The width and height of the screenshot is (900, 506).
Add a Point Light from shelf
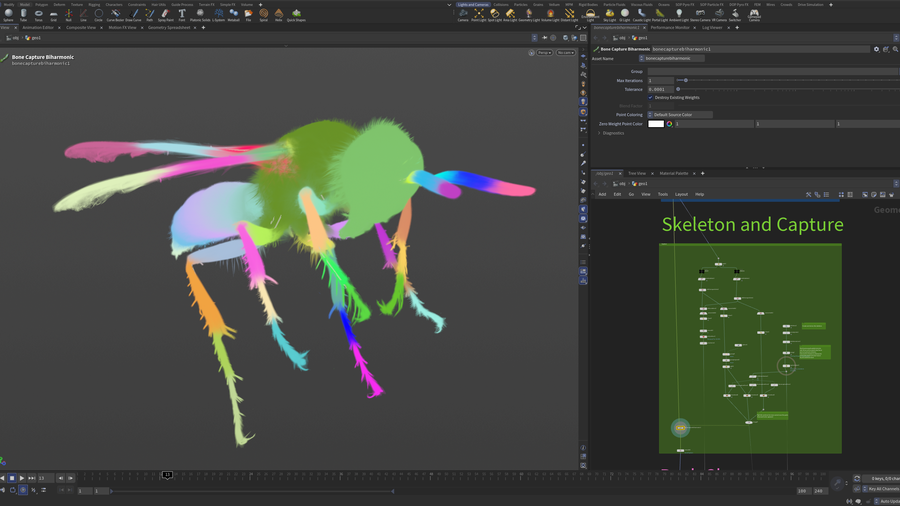[479, 14]
